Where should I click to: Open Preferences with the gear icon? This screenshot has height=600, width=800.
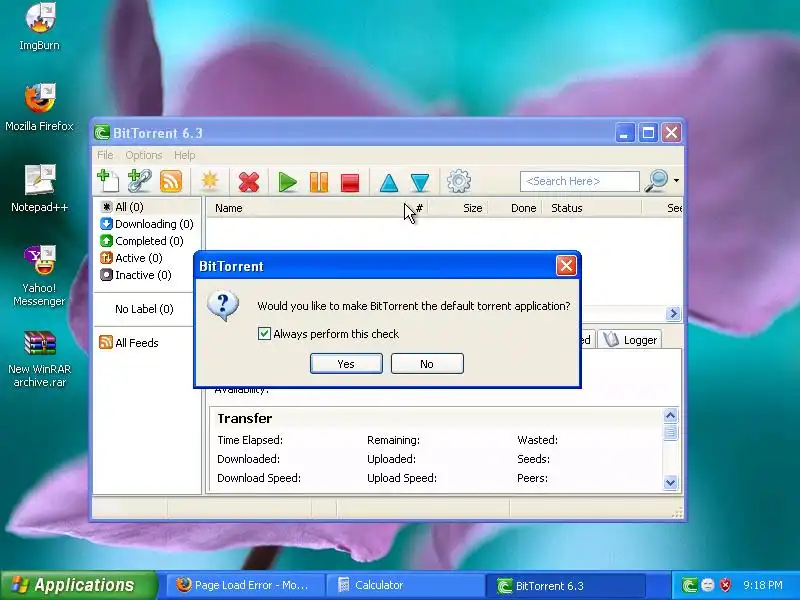(458, 181)
